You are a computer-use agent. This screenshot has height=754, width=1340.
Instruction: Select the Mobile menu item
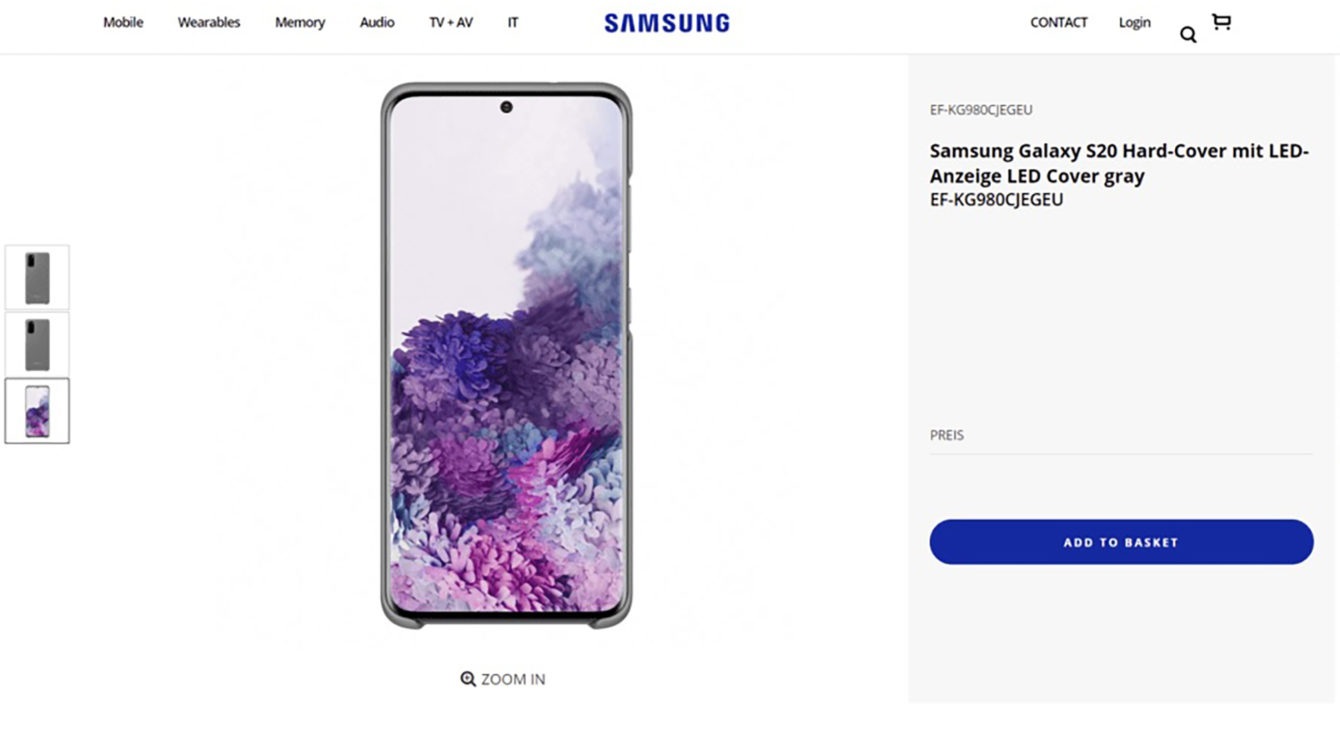122,22
